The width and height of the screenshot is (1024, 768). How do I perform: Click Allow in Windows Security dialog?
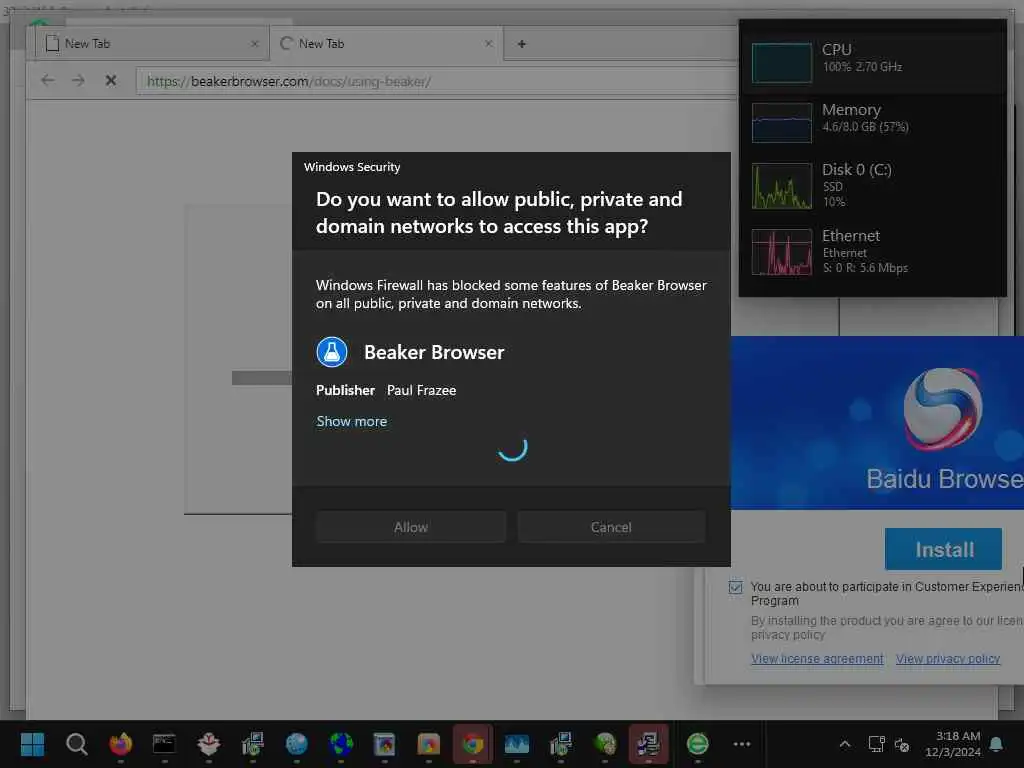(411, 527)
